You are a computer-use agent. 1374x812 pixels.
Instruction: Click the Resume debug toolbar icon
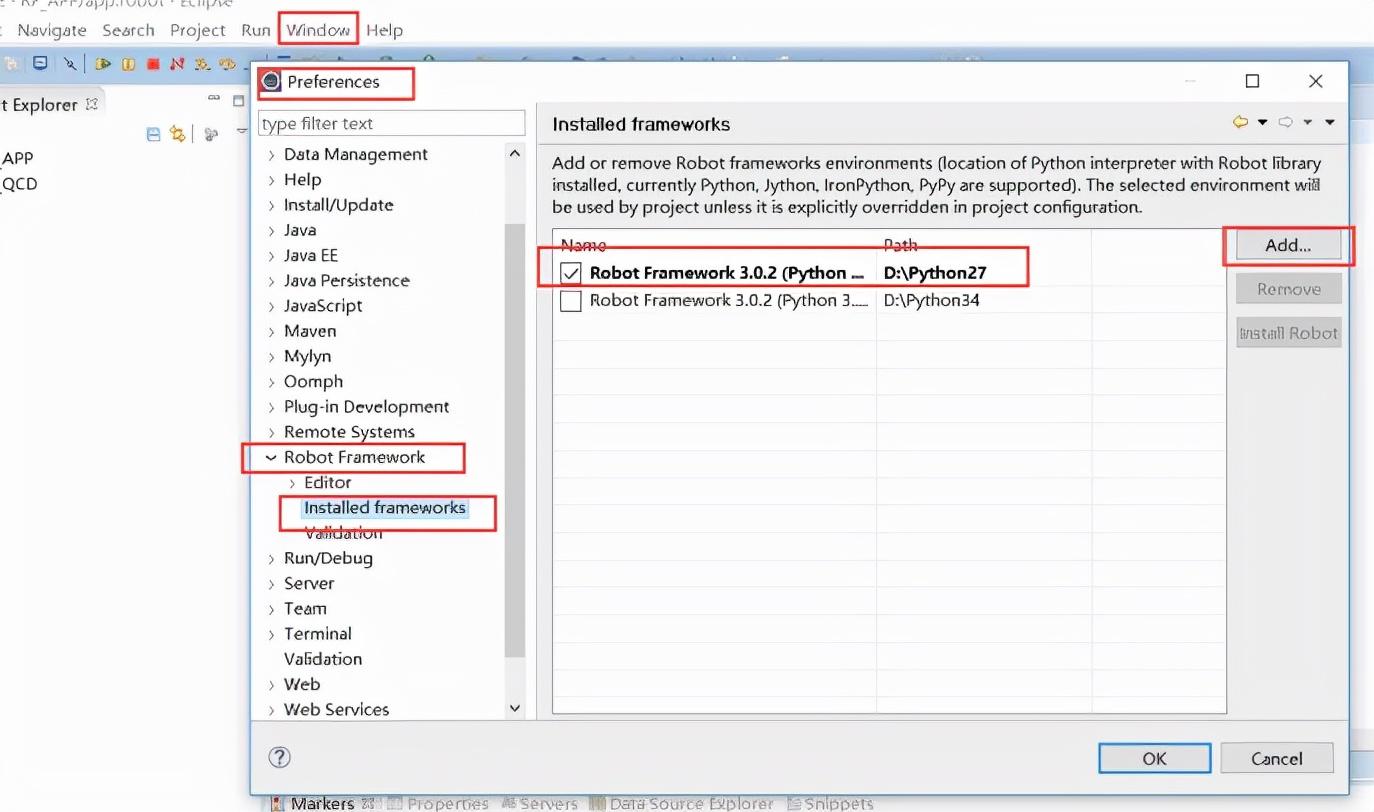coord(103,63)
